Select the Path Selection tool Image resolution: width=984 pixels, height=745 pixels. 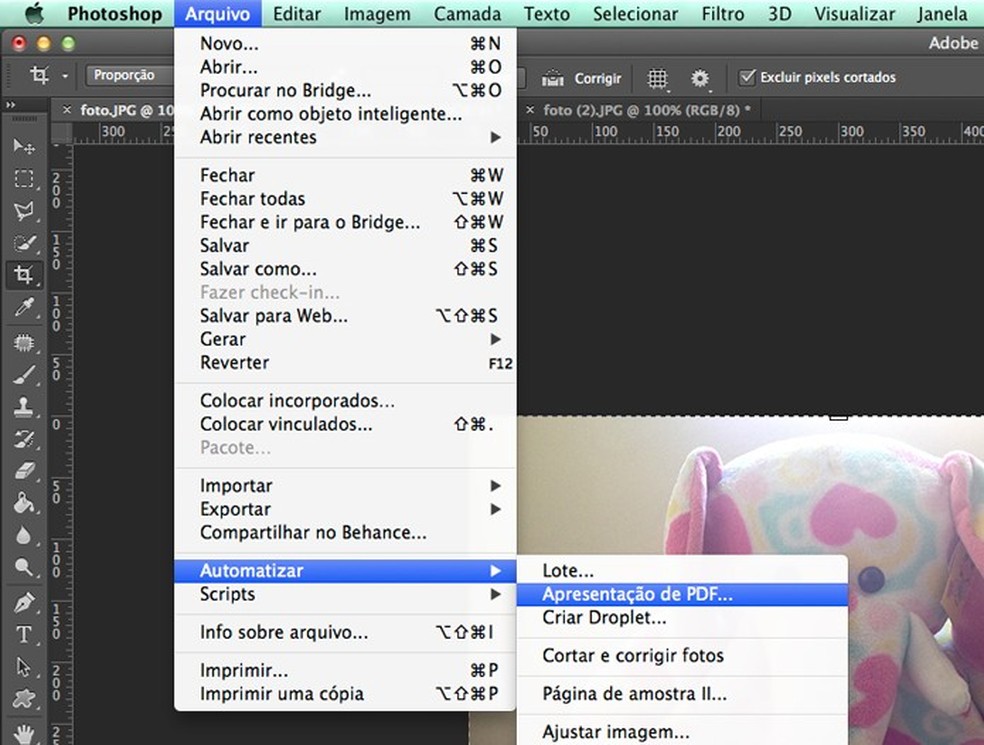coord(24,667)
